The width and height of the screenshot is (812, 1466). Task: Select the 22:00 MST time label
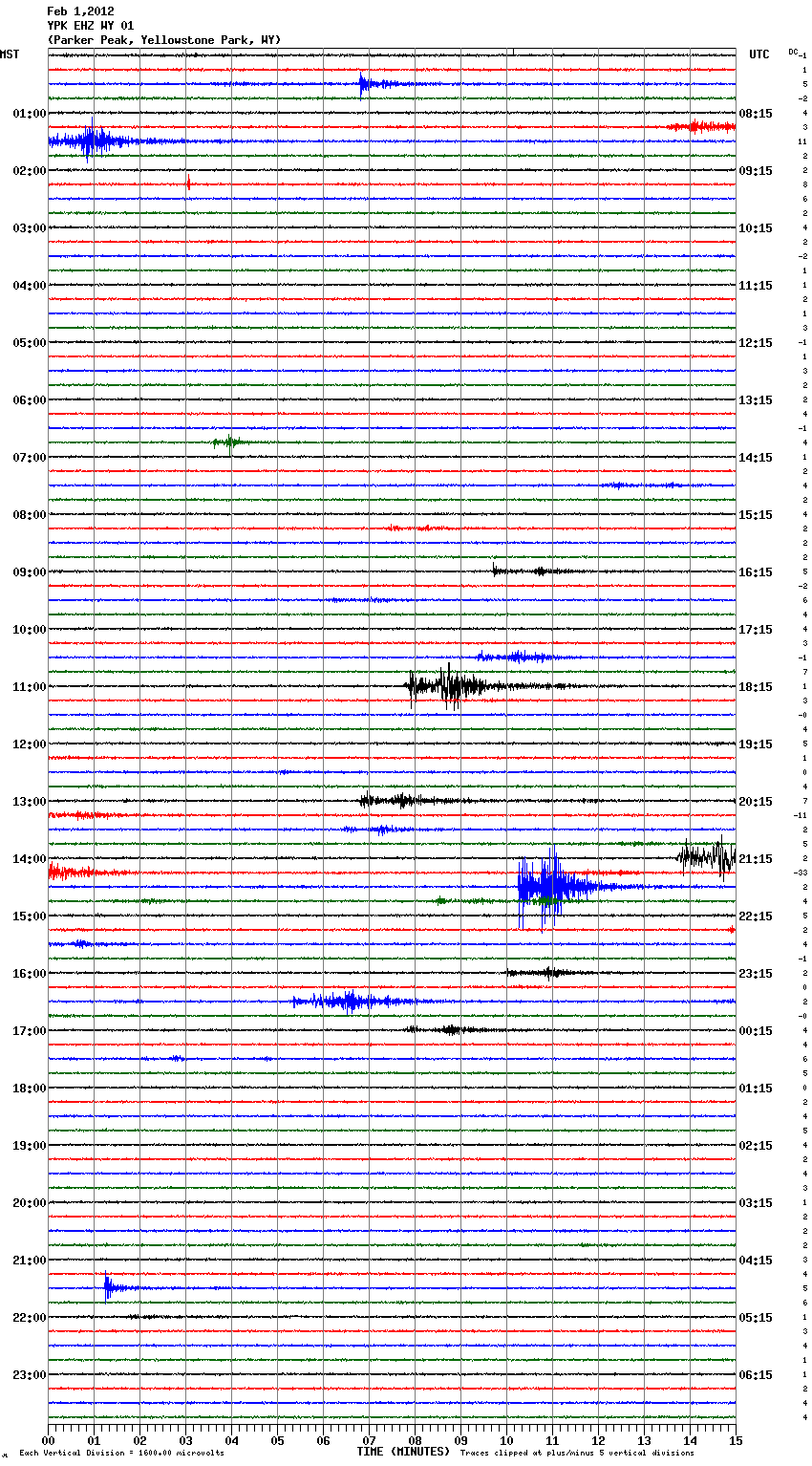30,1318
